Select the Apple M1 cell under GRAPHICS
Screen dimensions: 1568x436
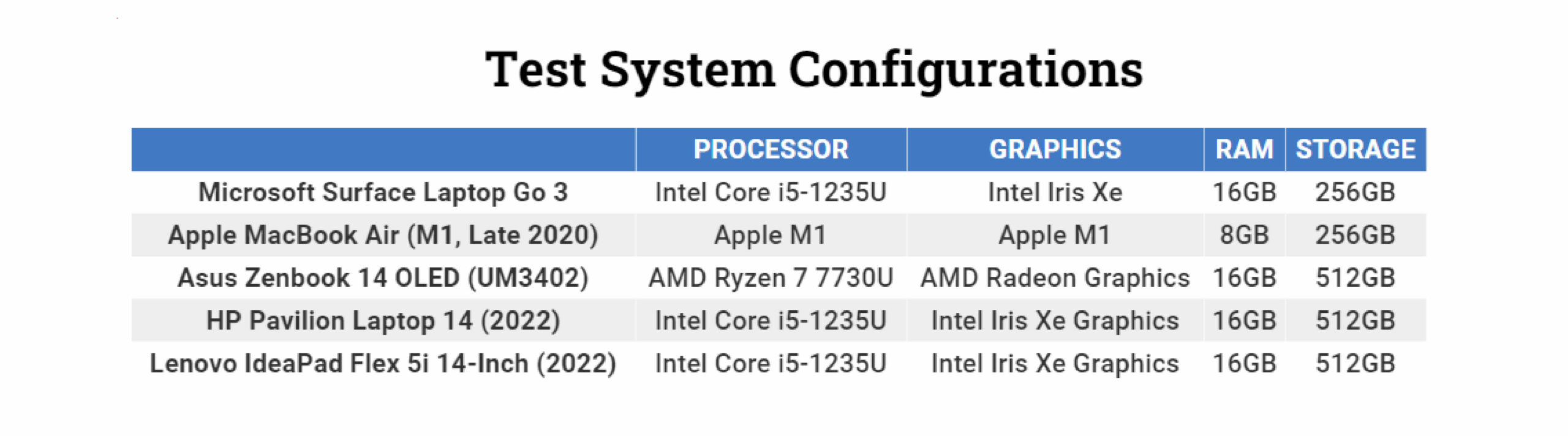[x=1055, y=235]
